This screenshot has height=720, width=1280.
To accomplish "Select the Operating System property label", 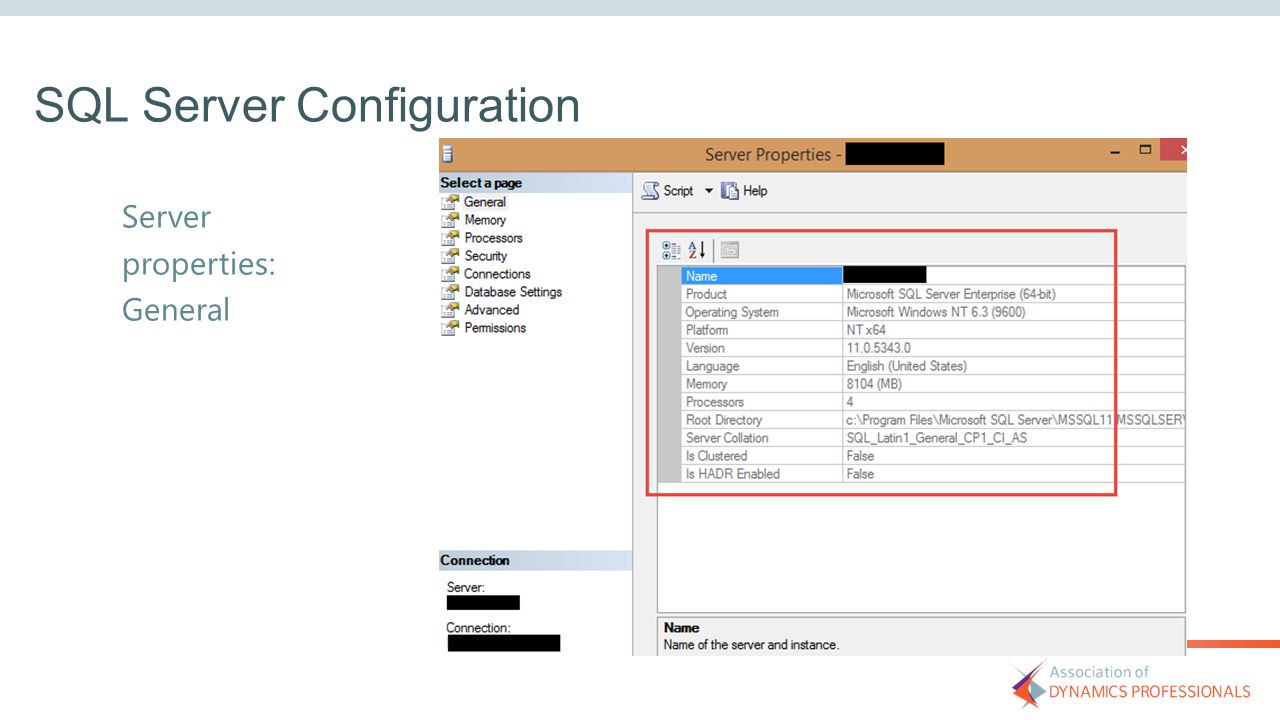I will tap(732, 312).
